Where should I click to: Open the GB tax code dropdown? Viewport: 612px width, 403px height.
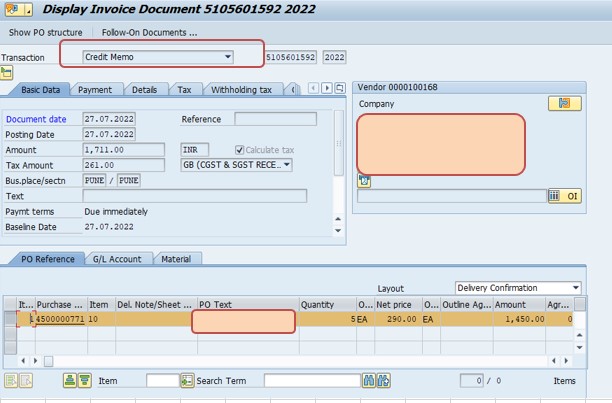[287, 165]
